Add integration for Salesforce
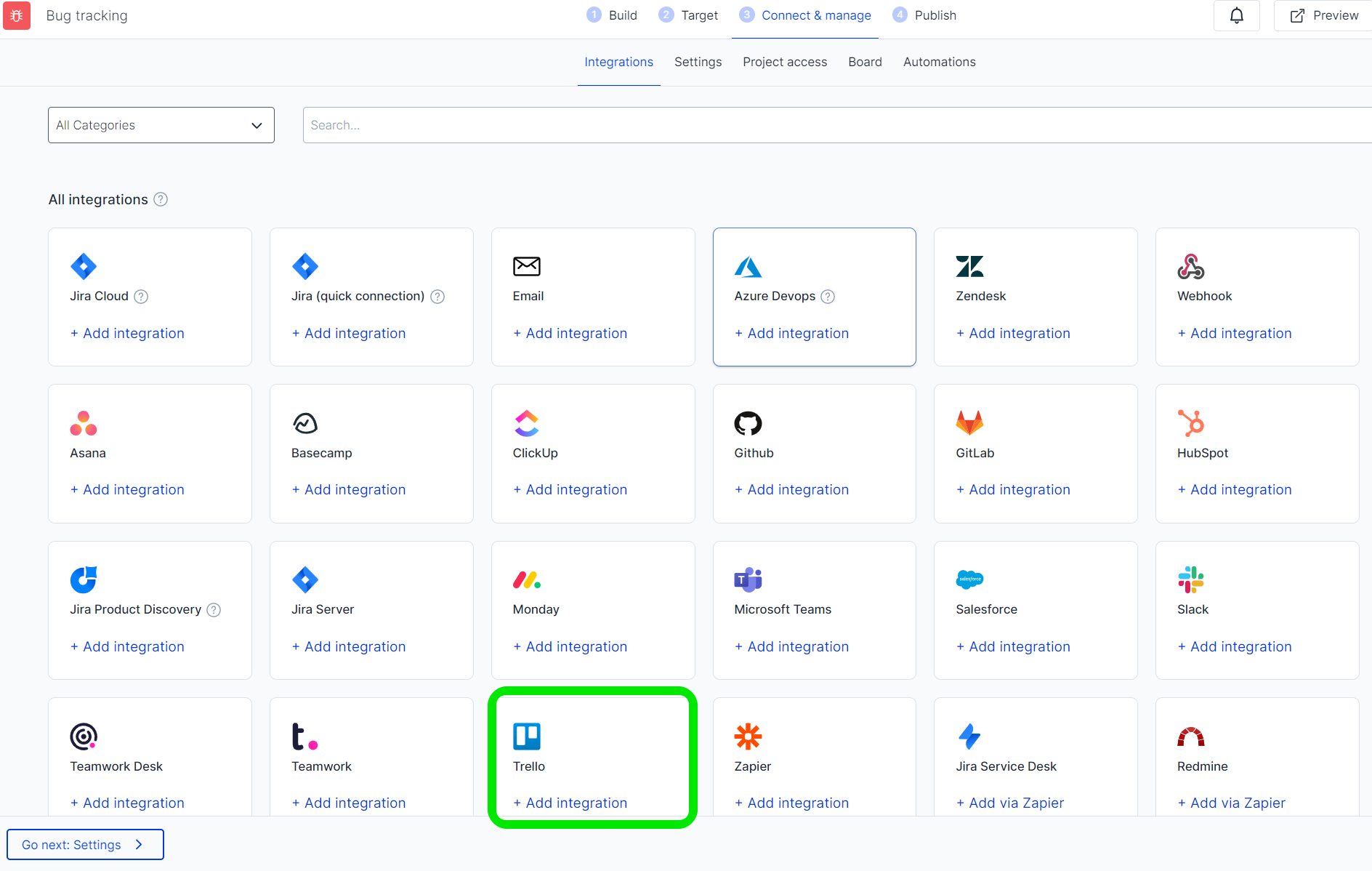 tap(1013, 646)
